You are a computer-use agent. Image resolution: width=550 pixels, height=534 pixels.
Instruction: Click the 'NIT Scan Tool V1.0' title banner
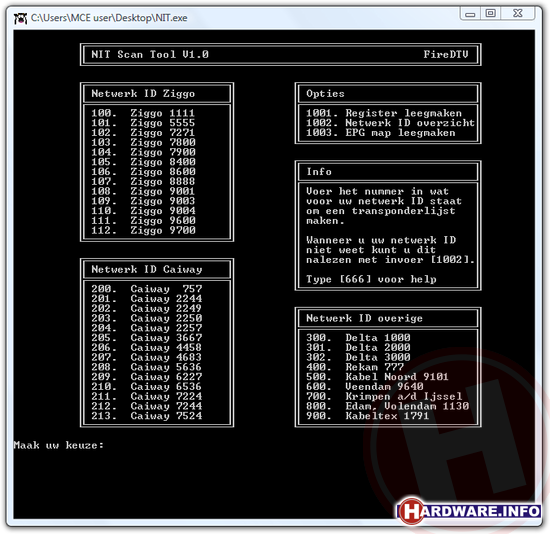coord(150,54)
